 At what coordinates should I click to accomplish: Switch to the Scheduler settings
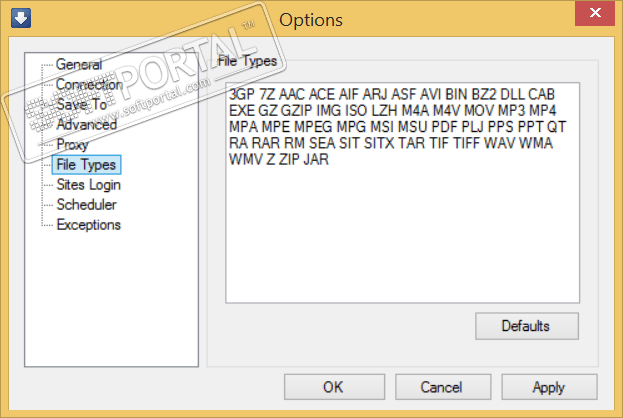coord(87,205)
